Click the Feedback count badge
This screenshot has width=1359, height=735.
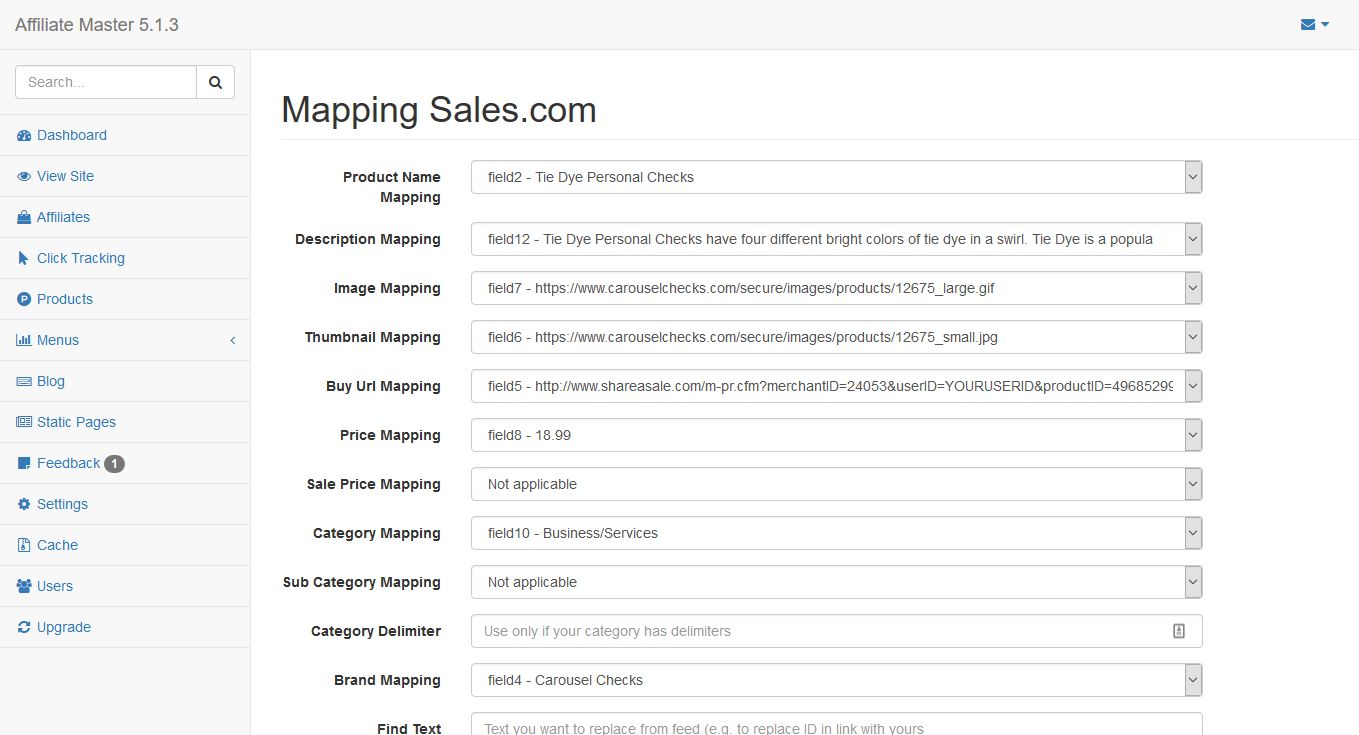coord(114,464)
